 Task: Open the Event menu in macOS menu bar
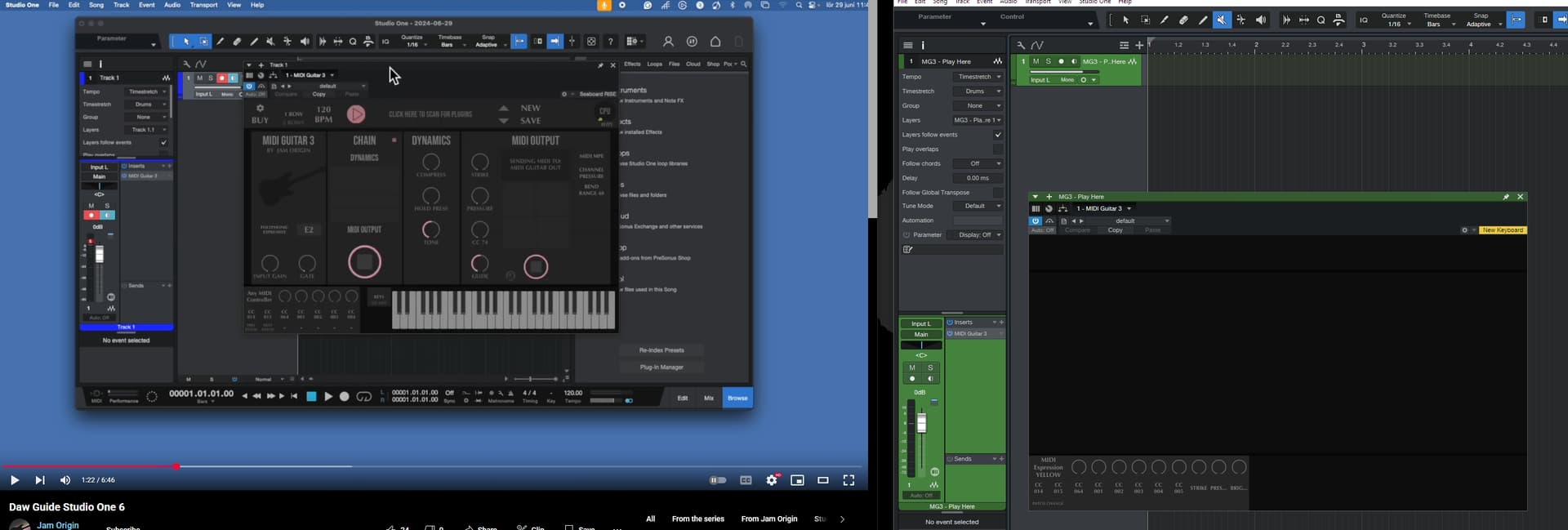pos(147,5)
